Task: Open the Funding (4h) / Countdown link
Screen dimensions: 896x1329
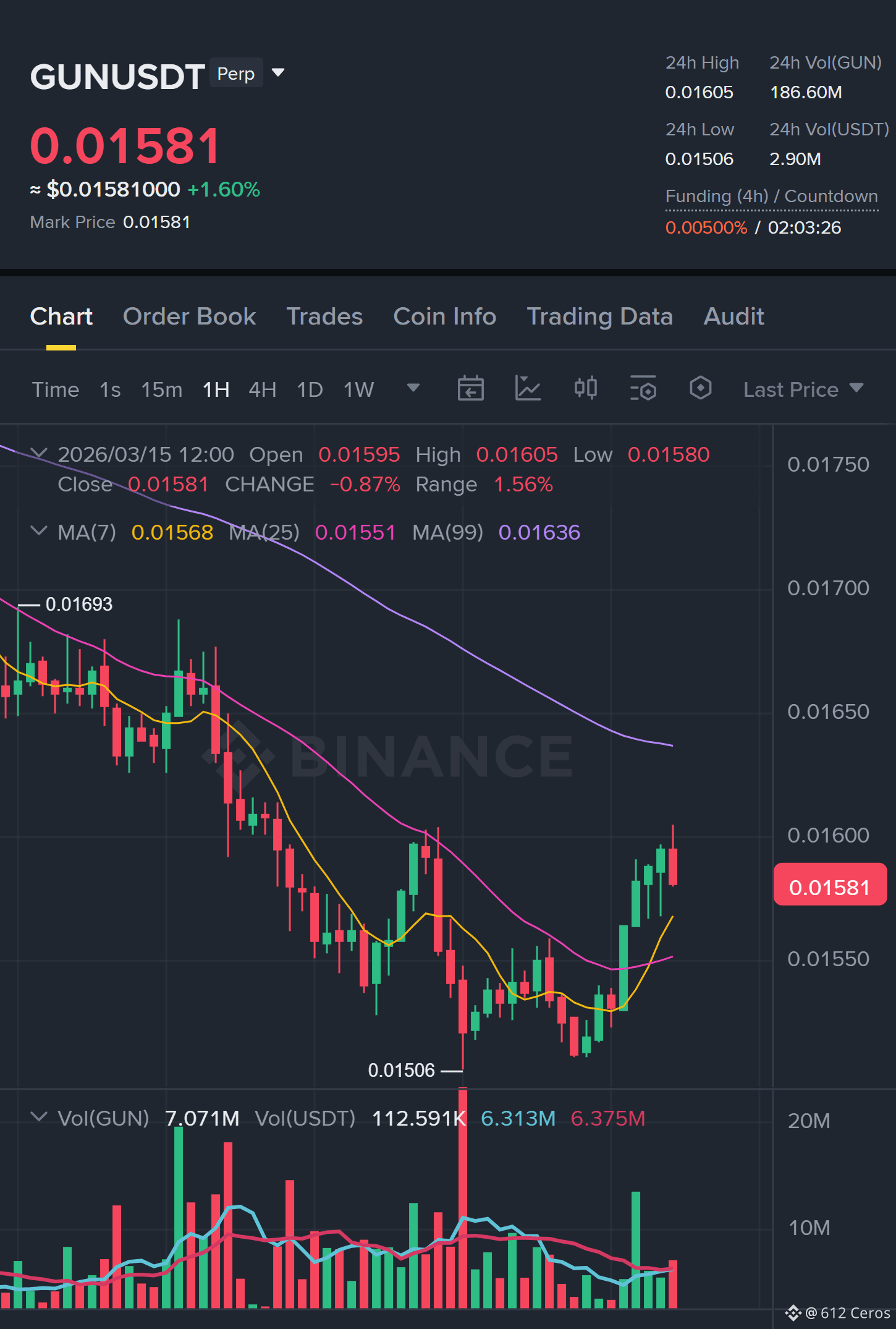Action: 771,197
